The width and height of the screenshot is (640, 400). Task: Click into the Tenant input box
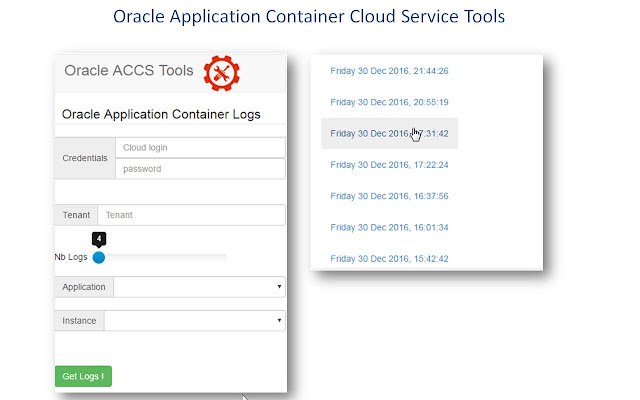(191, 215)
